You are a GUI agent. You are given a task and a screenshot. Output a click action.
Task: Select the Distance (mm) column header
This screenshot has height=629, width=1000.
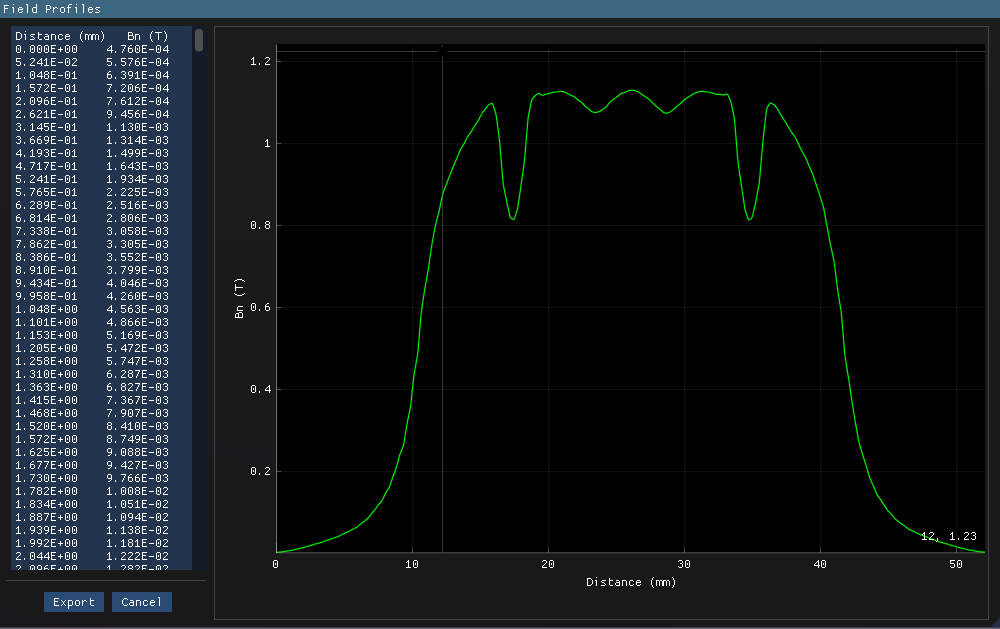60,35
